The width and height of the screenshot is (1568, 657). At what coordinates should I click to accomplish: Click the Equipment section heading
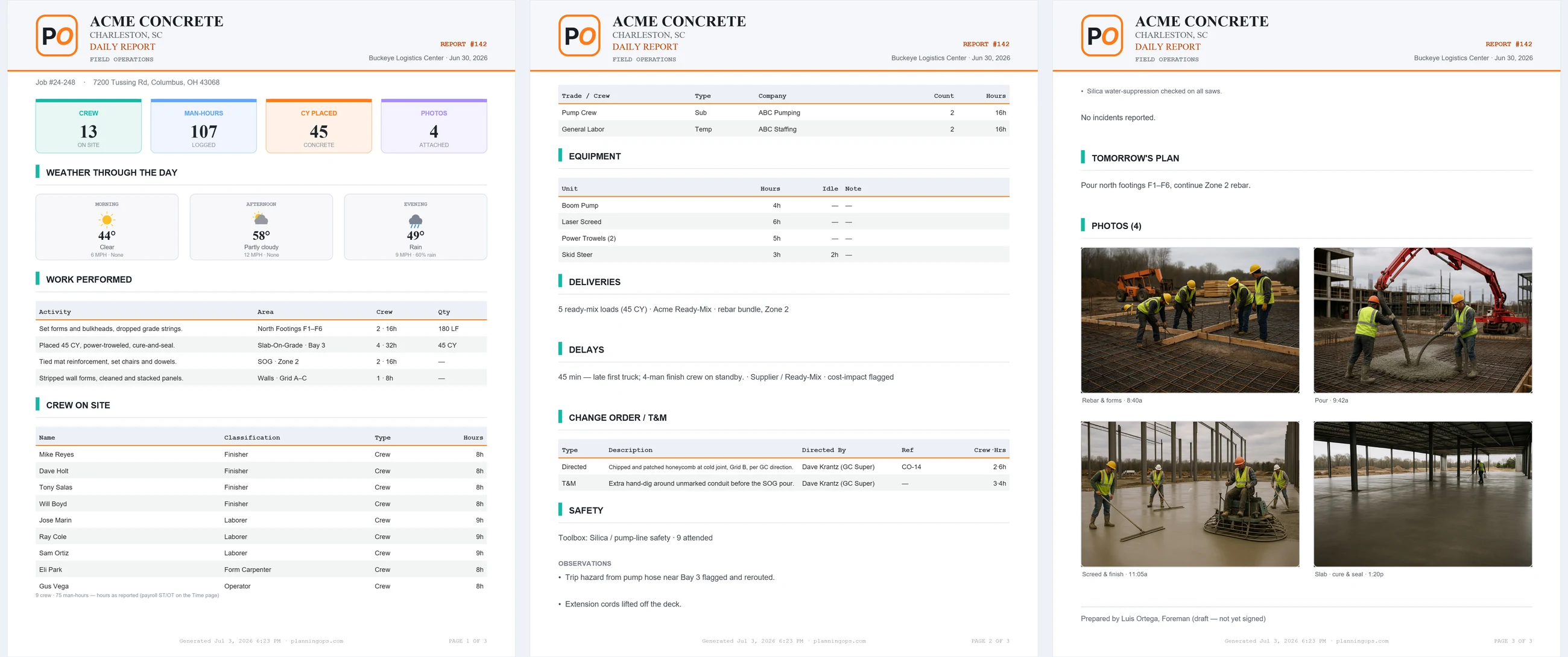[595, 156]
